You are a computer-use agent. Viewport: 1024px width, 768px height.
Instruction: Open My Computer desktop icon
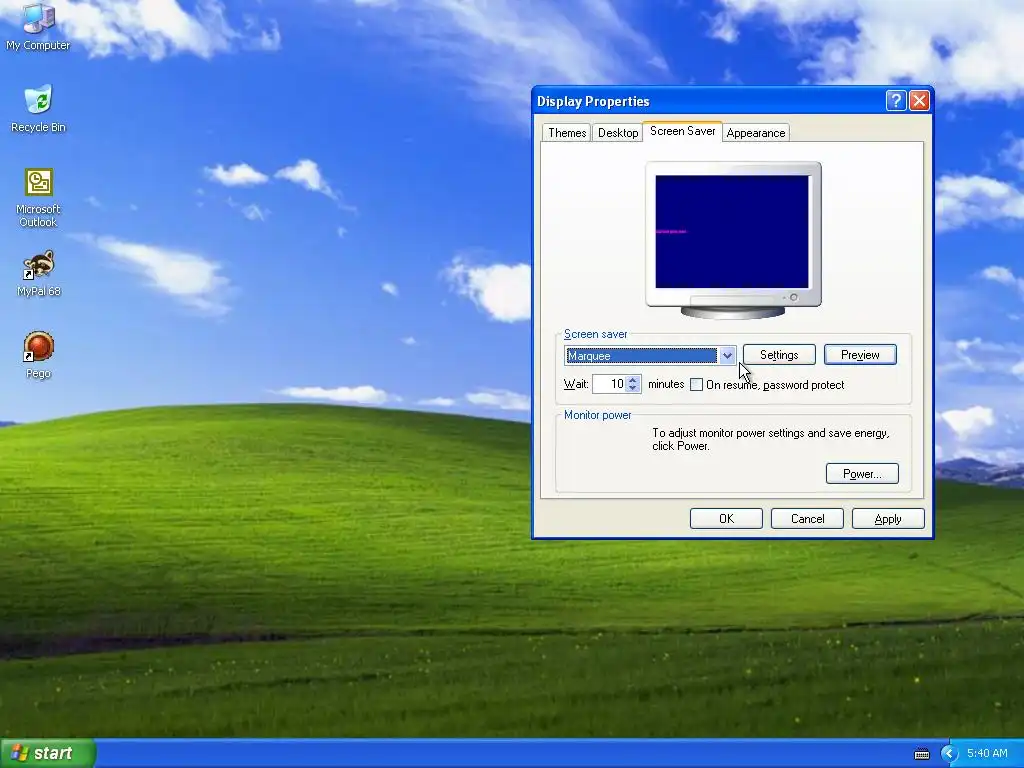[x=38, y=26]
